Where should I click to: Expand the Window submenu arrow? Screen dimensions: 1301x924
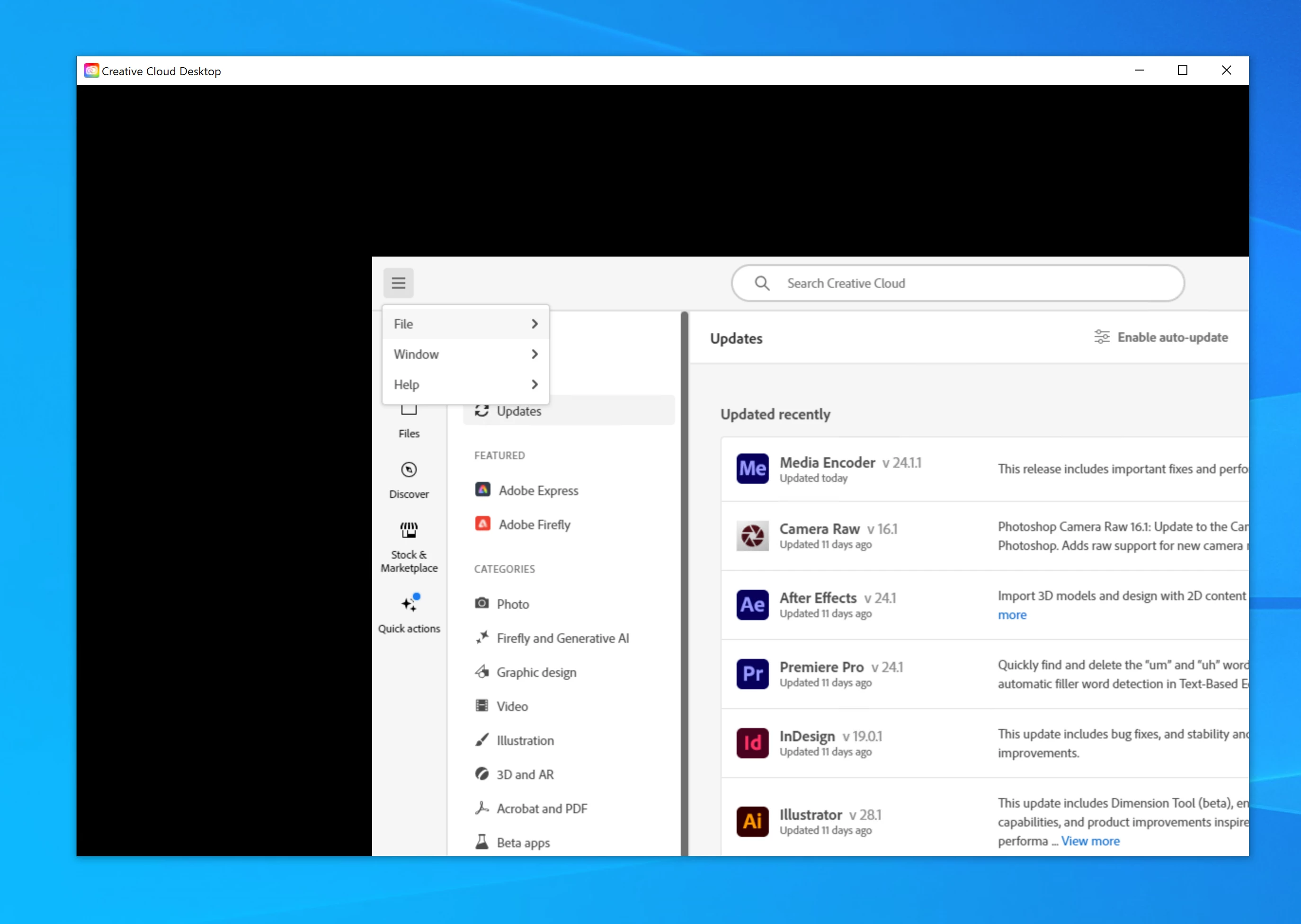click(x=535, y=354)
